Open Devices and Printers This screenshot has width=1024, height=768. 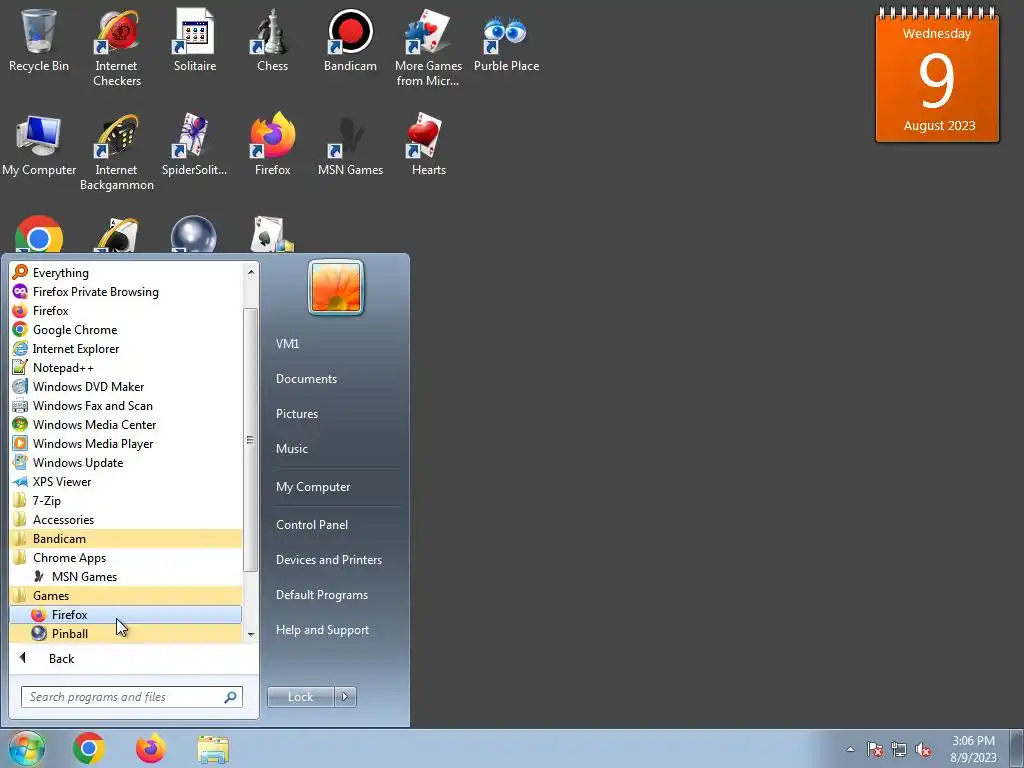click(x=328, y=560)
